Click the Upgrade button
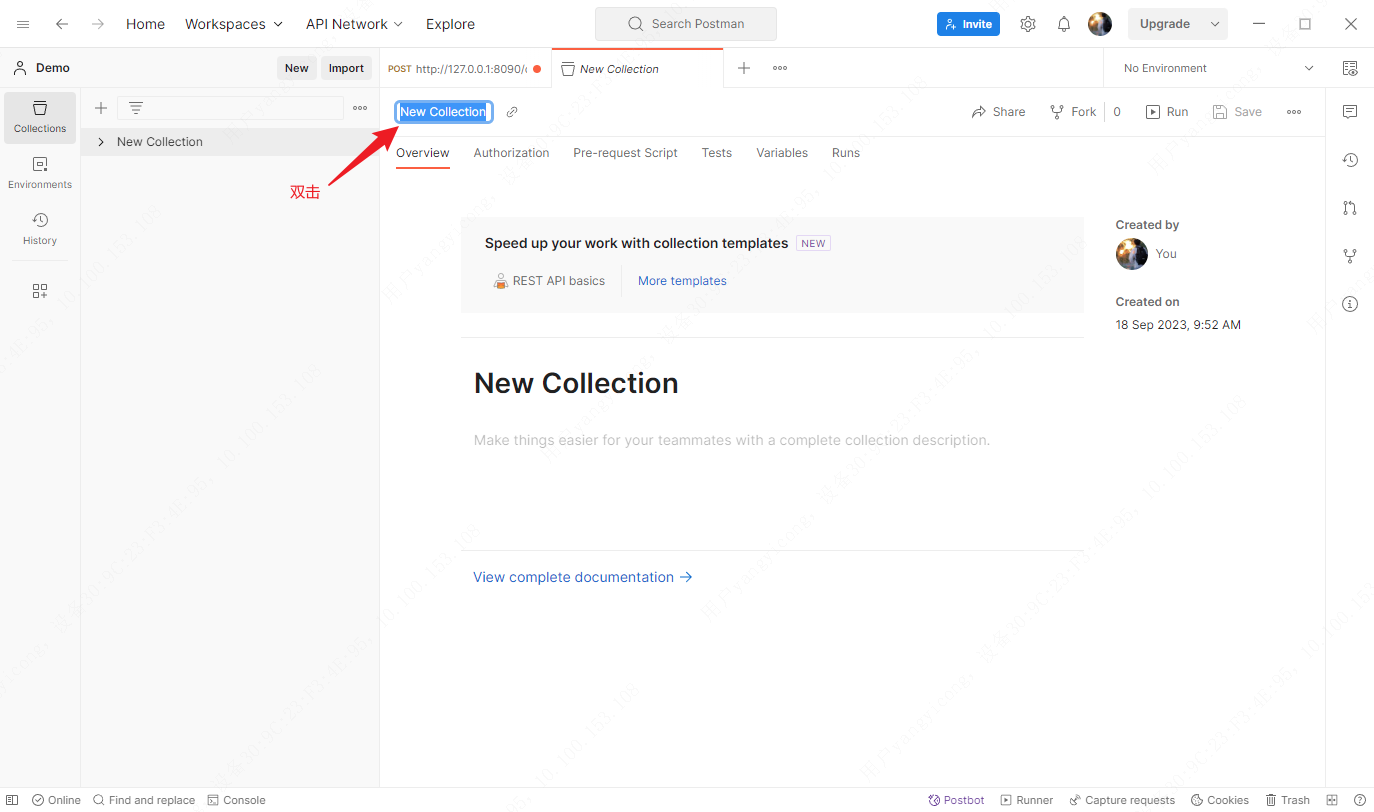1374x812 pixels. point(1165,24)
